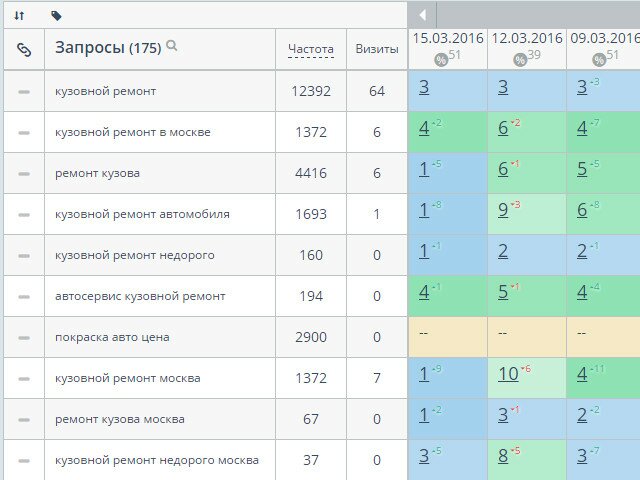Open position 3 for кузовной ремонт недорого москва 15.03.2016
The width and height of the screenshot is (640, 480).
(424, 456)
